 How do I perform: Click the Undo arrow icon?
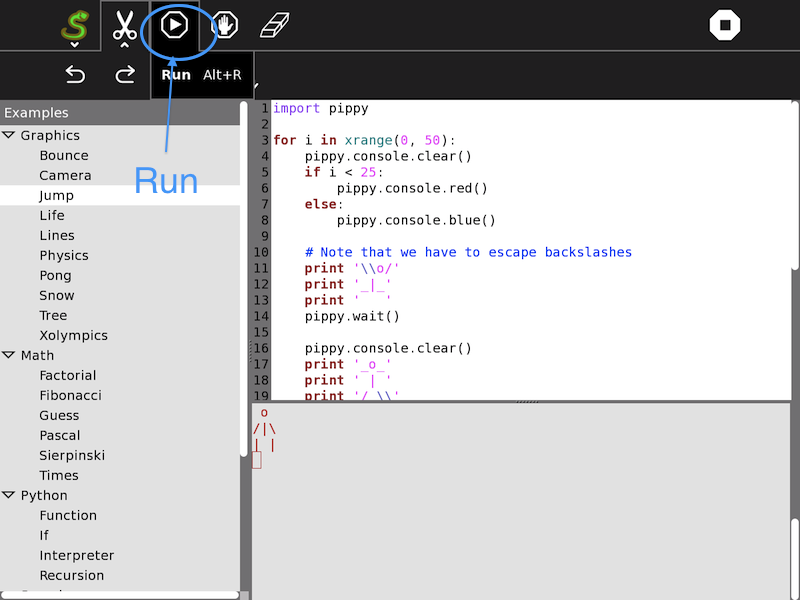(75, 75)
